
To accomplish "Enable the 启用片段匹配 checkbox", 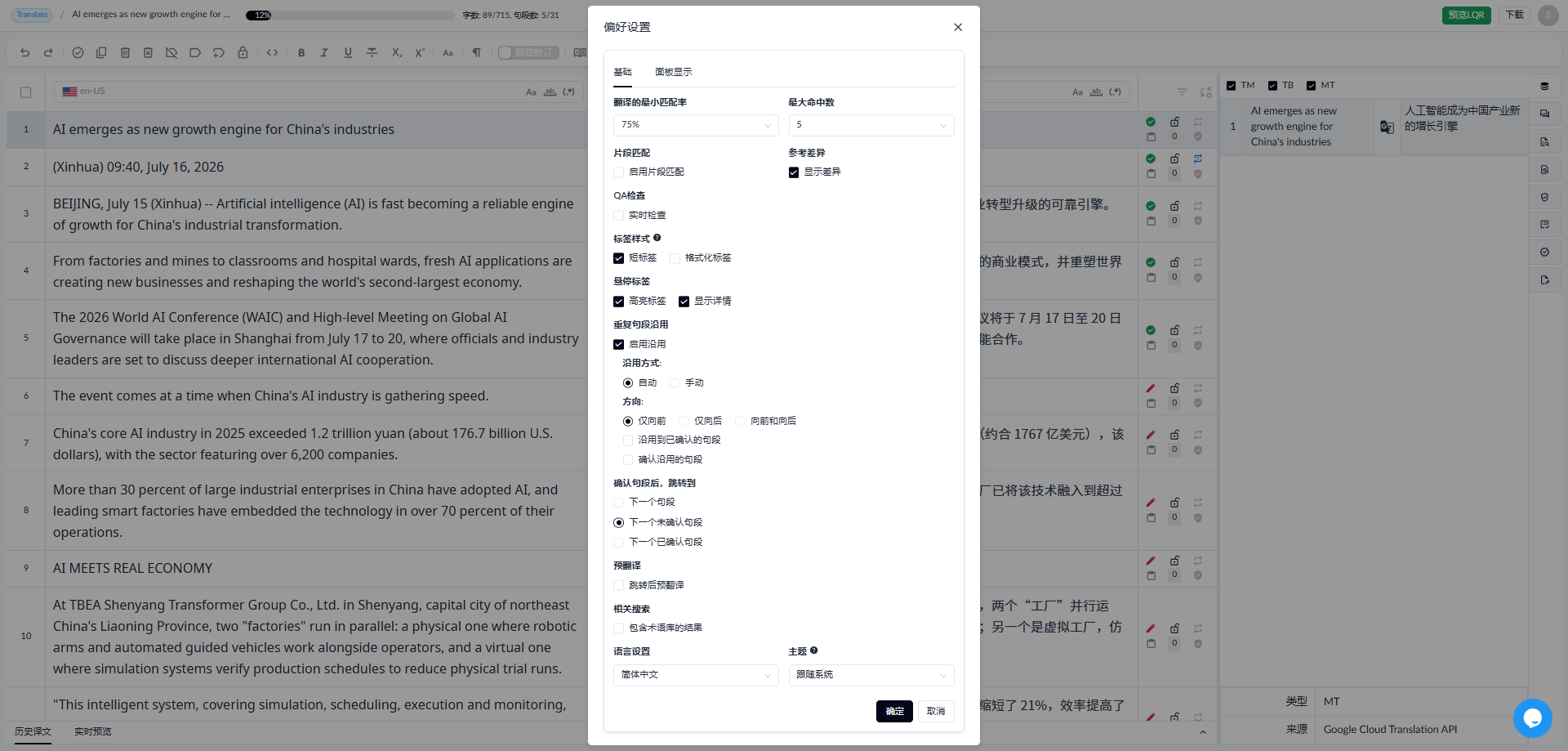I will (618, 172).
